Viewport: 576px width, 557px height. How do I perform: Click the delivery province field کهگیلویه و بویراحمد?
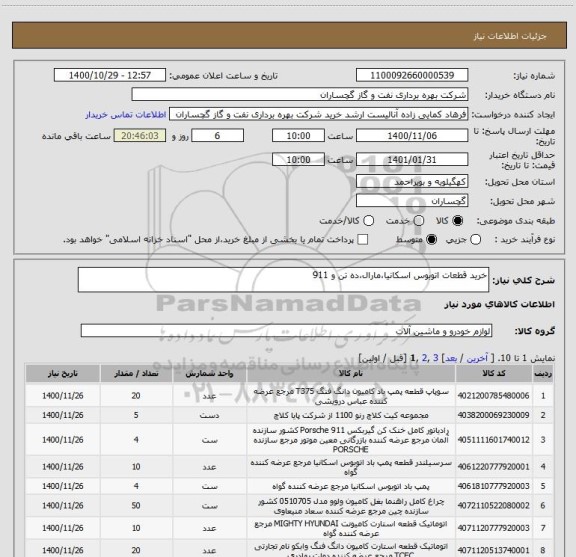(x=412, y=182)
